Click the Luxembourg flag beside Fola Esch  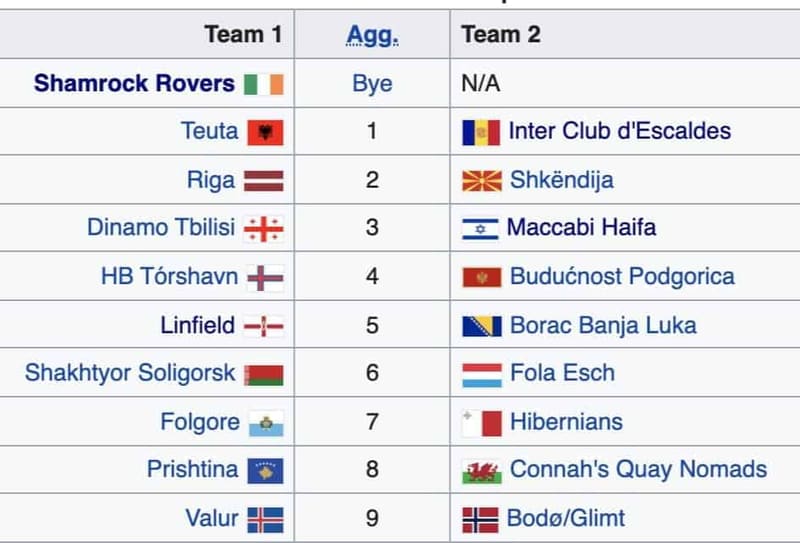pos(482,375)
